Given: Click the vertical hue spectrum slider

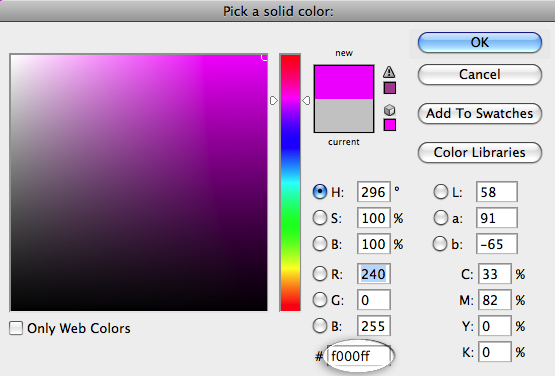Looking at the screenshot, I should coord(290,183).
